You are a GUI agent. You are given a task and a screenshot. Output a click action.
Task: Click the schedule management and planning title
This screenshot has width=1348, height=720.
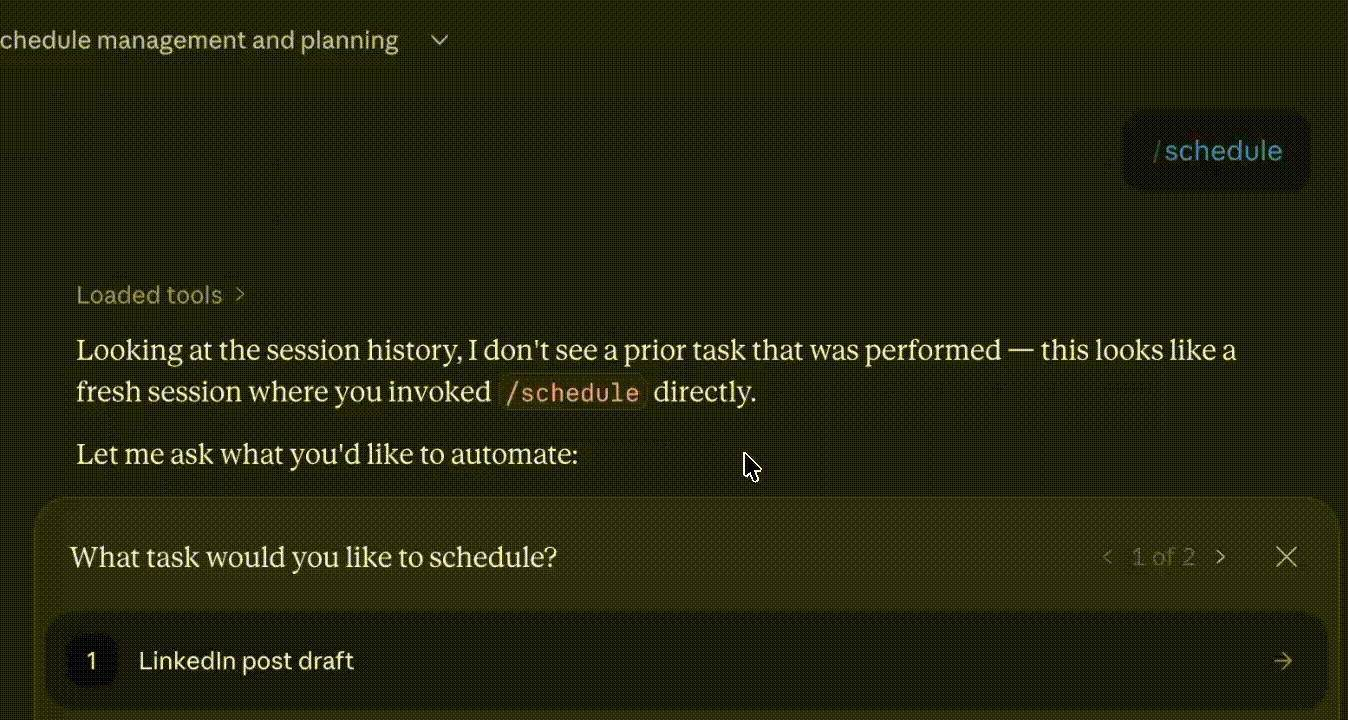[x=199, y=41]
